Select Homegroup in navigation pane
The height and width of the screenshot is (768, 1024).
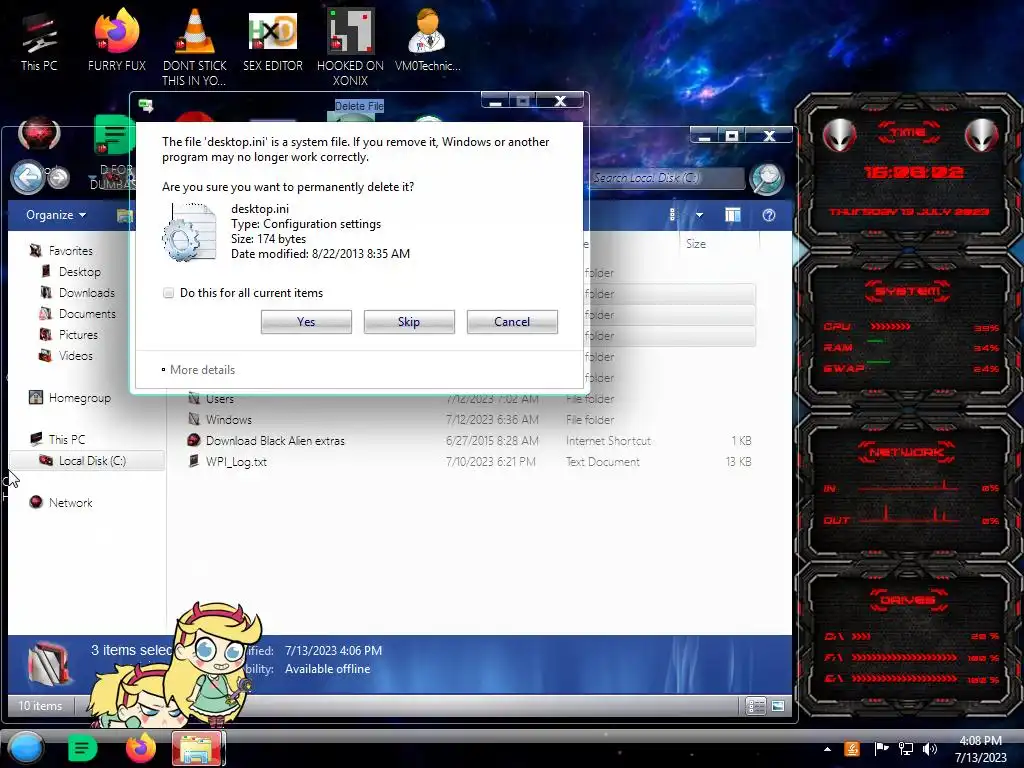[79, 398]
